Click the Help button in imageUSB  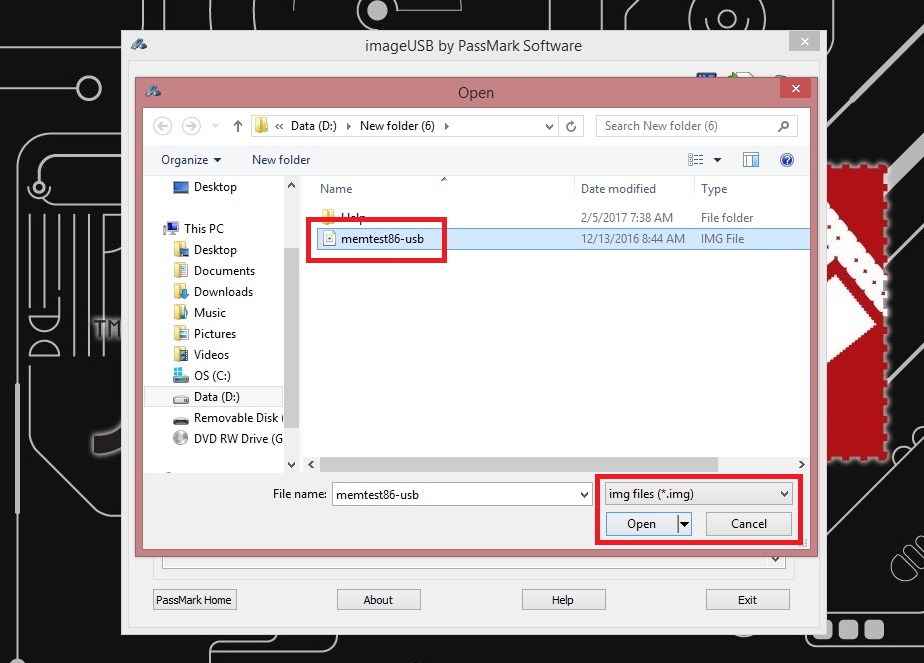[x=563, y=600]
